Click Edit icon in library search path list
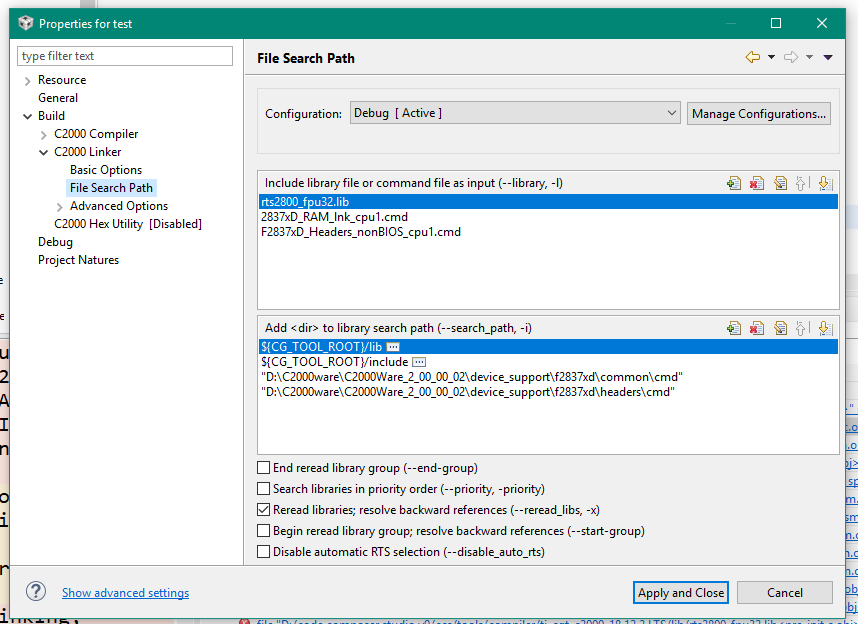This screenshot has height=624, width=858. (x=780, y=327)
